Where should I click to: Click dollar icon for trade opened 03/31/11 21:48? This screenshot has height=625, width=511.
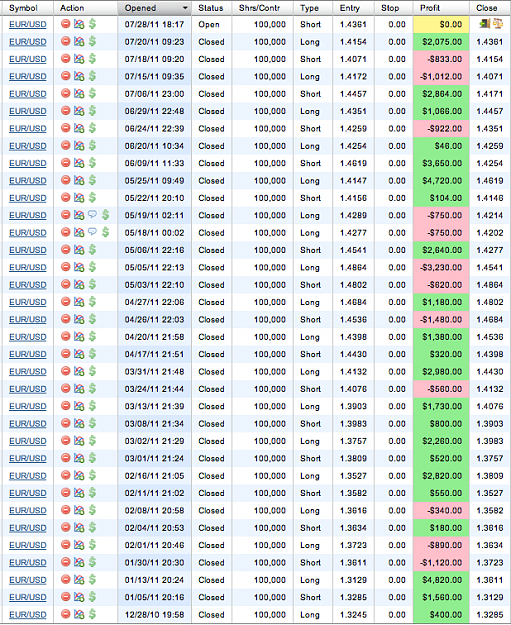click(x=92, y=371)
